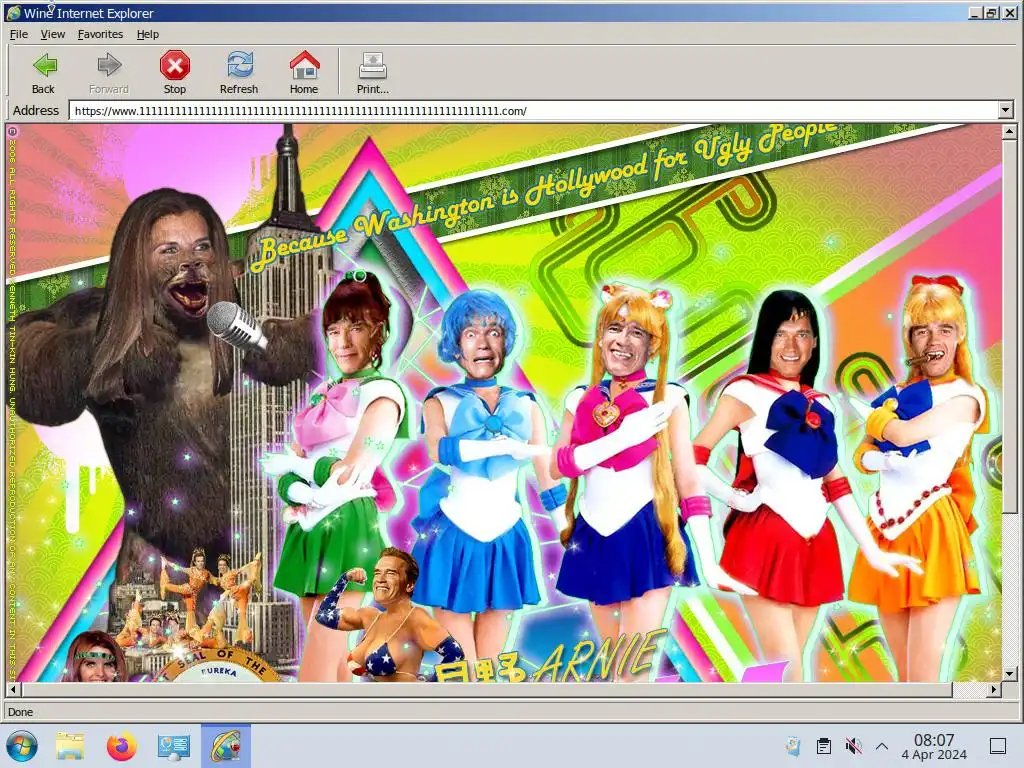Stop page loading with the Stop button

(x=174, y=72)
